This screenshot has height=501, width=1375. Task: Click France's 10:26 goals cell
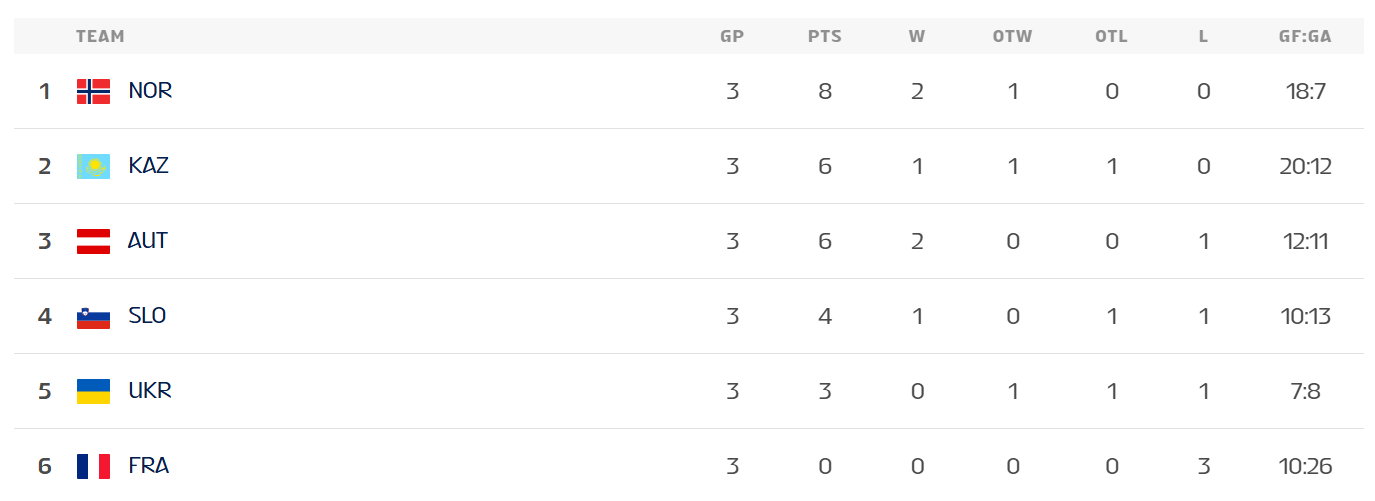pyautogui.click(x=1305, y=467)
